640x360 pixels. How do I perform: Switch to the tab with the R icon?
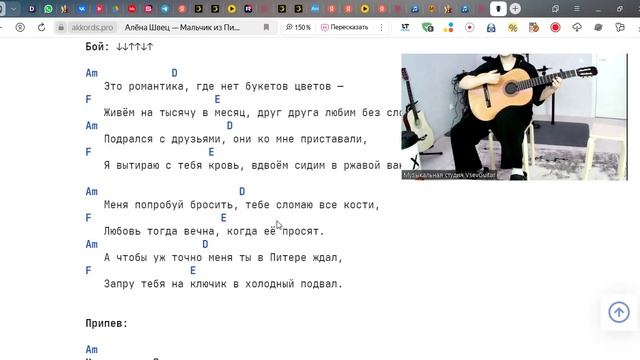point(248,9)
